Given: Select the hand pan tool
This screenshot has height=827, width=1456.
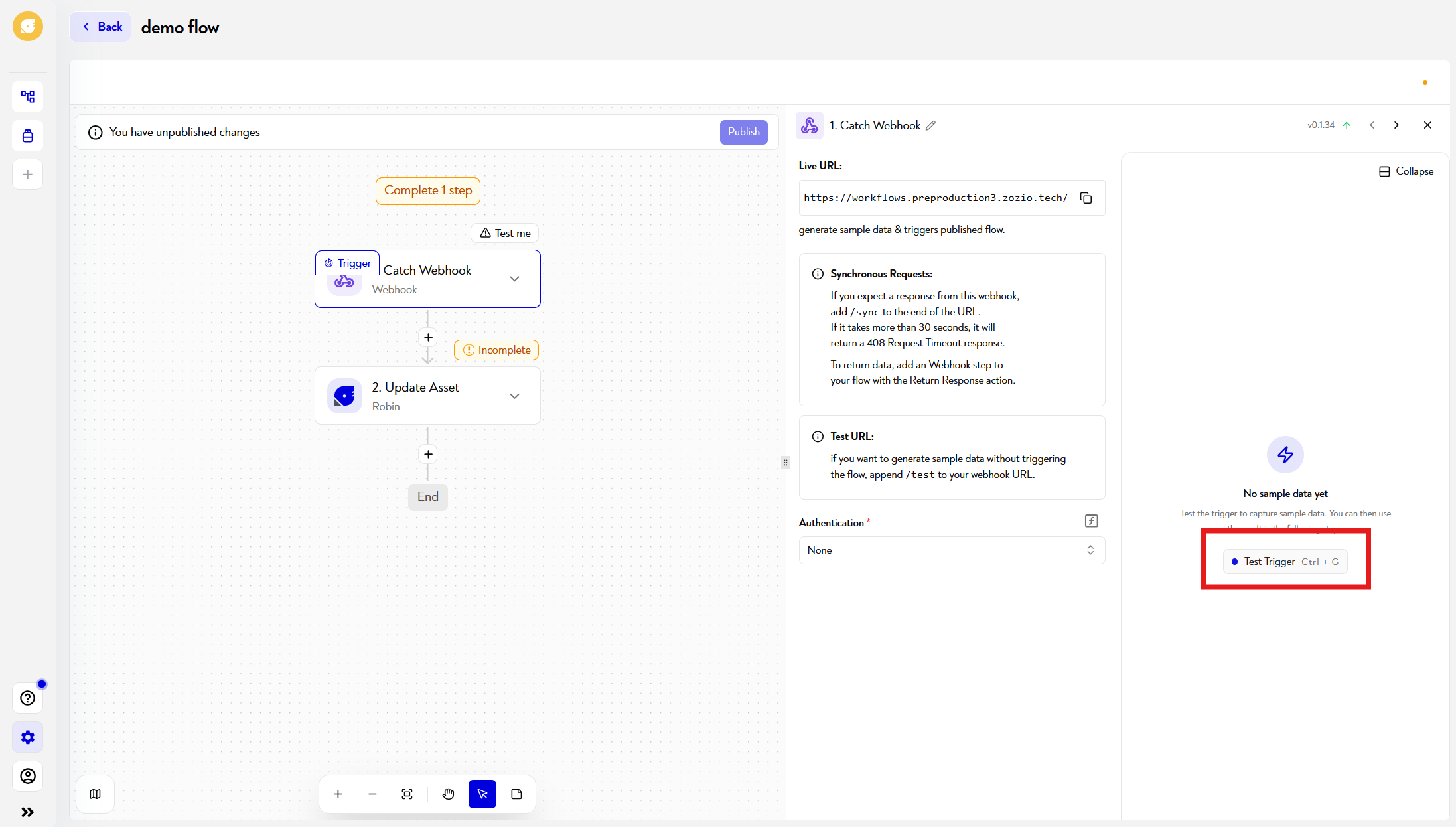Looking at the screenshot, I should pyautogui.click(x=449, y=794).
